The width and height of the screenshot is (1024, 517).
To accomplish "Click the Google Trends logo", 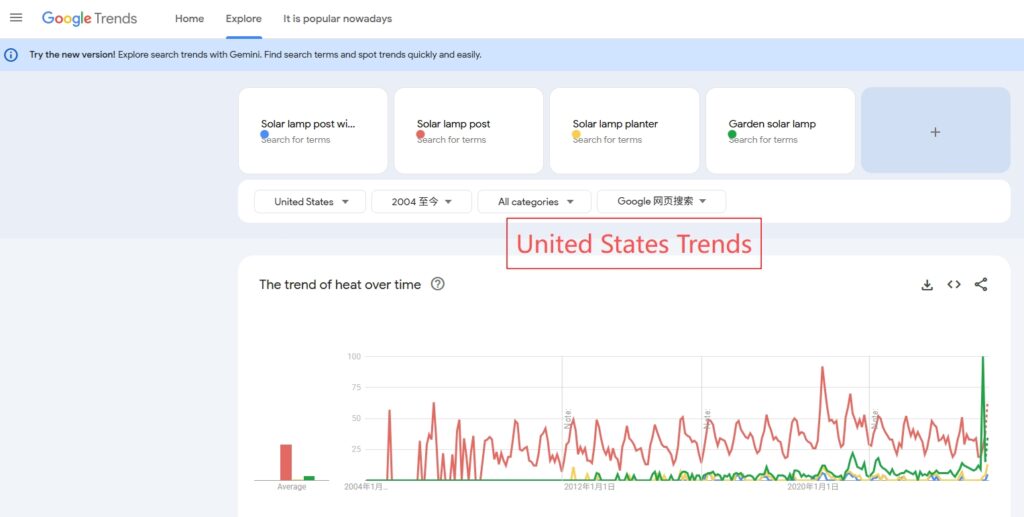I will click(x=89, y=18).
